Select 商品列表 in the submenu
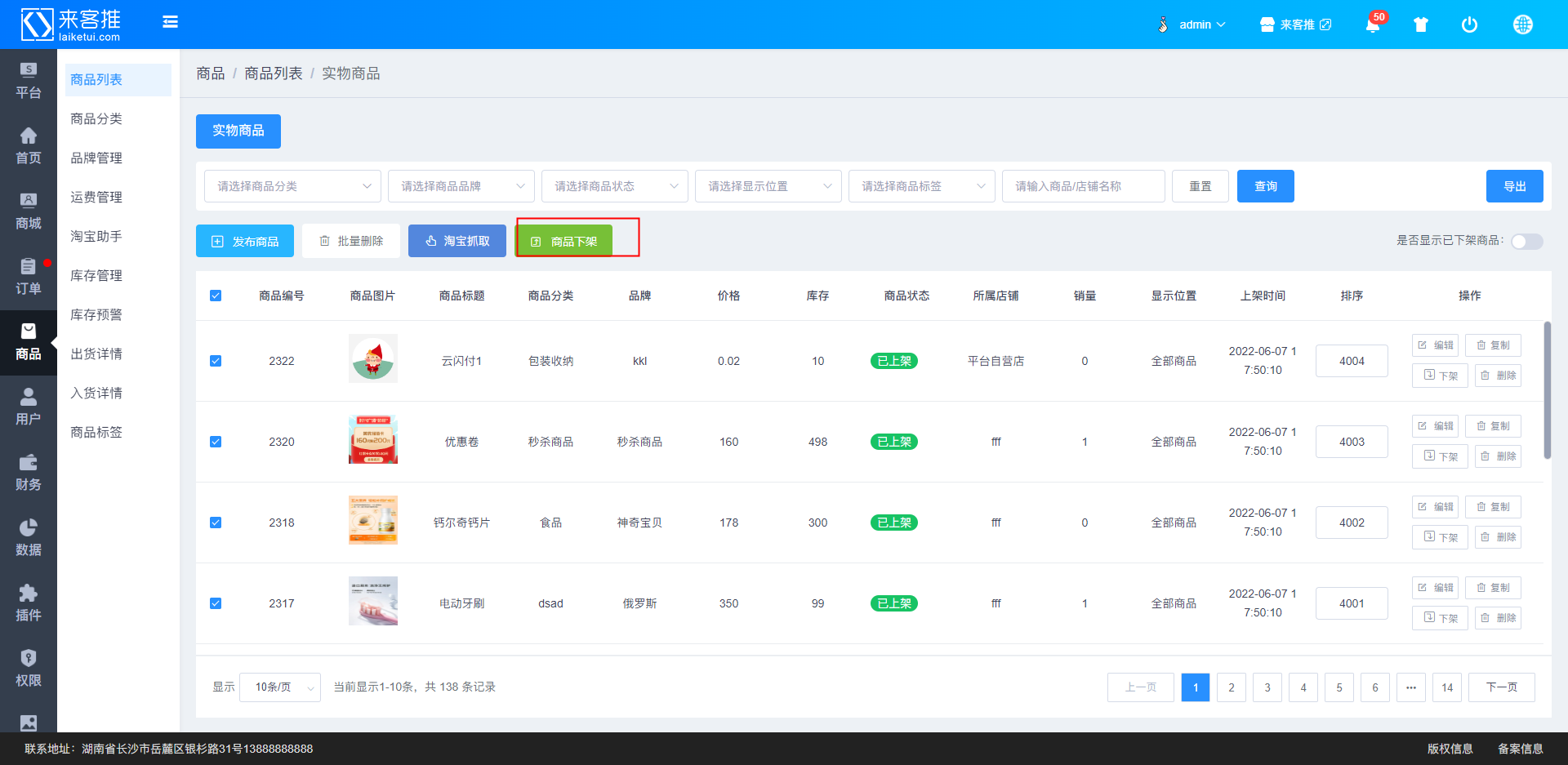This screenshot has width=1568, height=765. 118,80
